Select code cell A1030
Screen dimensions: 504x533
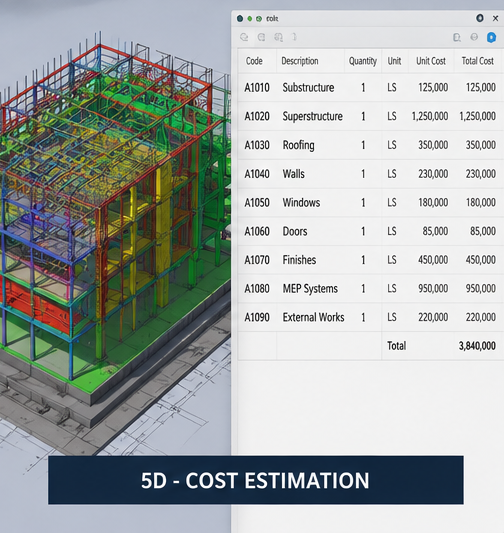(257, 145)
